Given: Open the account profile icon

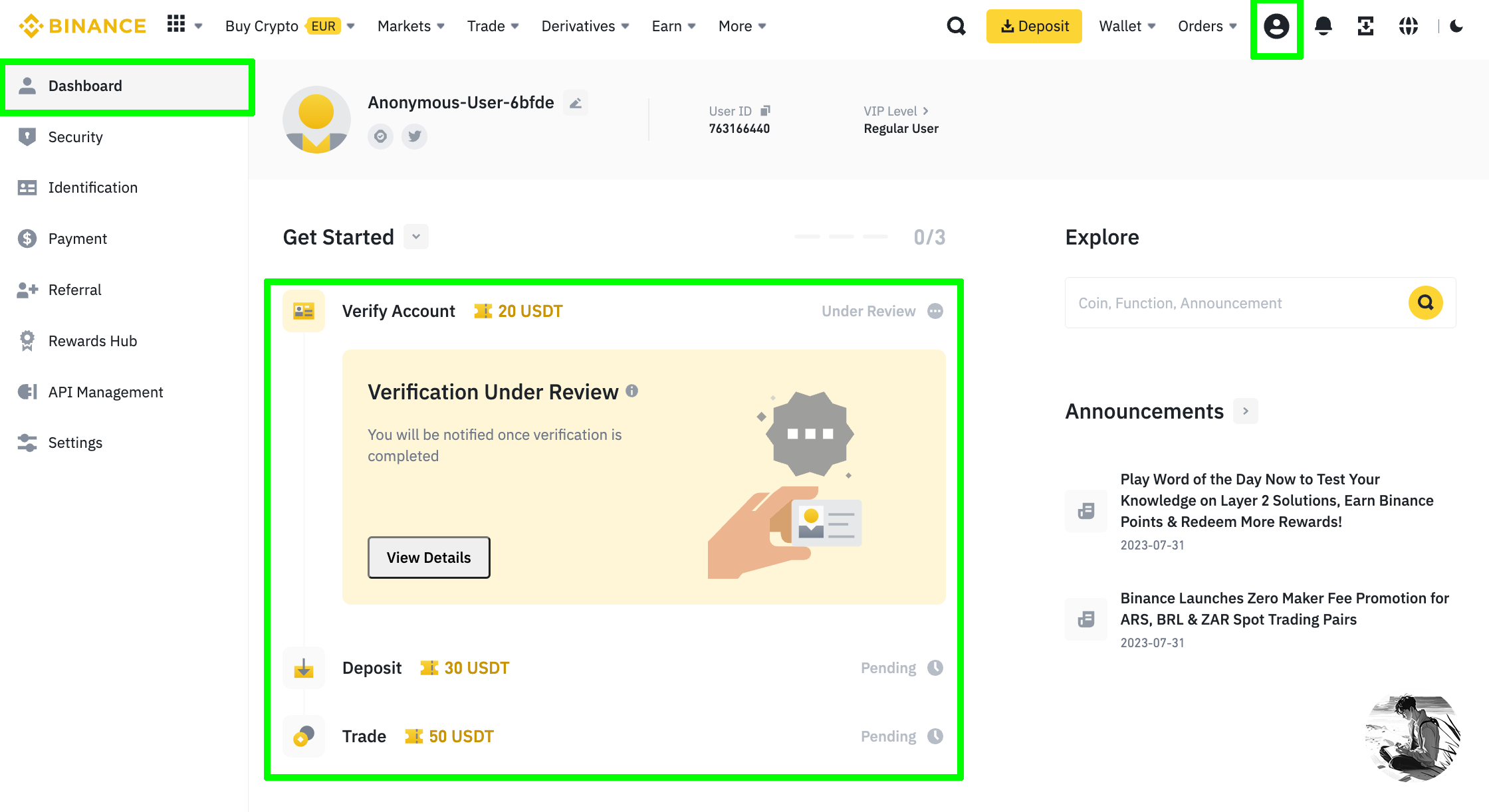Looking at the screenshot, I should [1276, 27].
